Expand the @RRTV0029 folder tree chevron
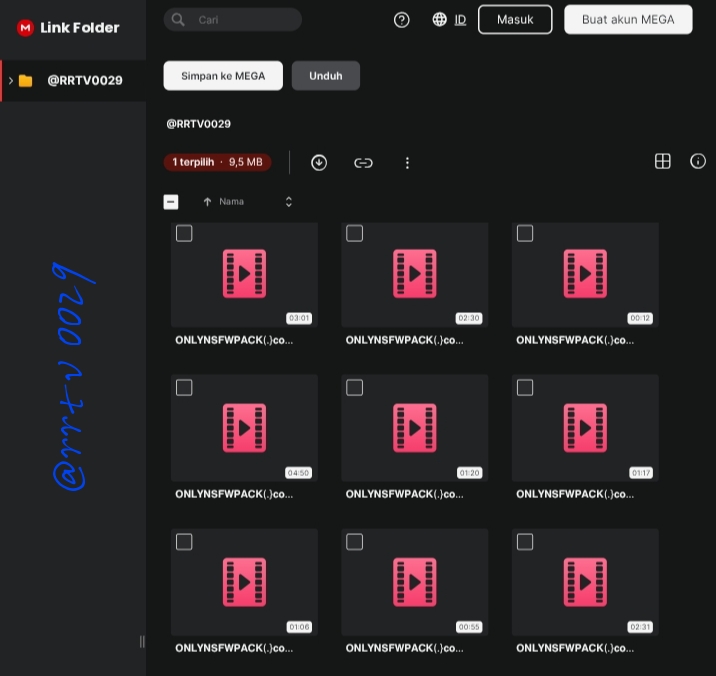716x676 pixels. coord(11,81)
